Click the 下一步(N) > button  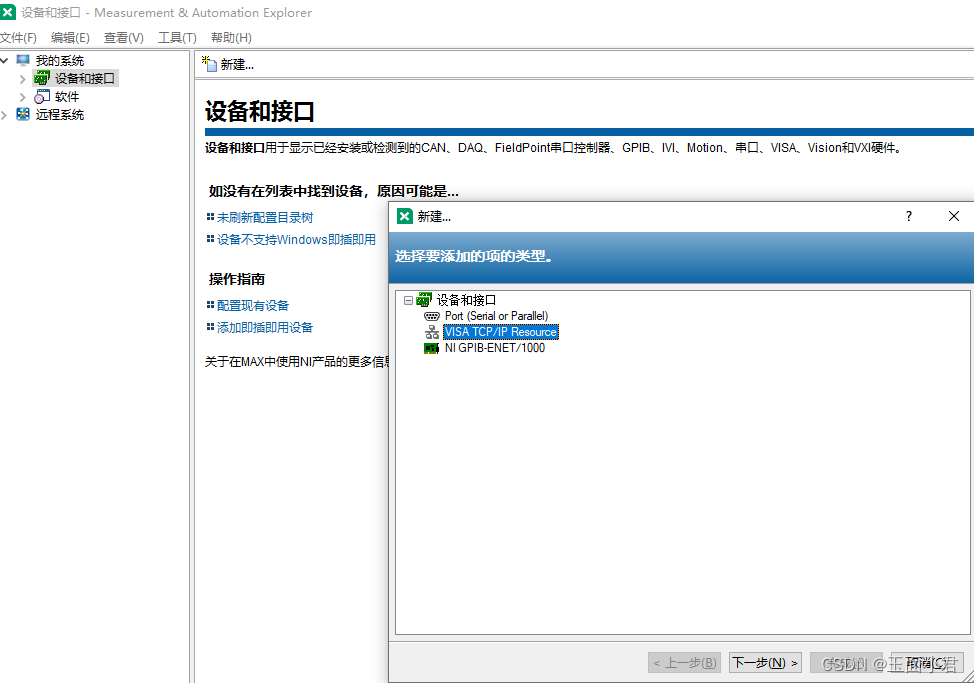click(x=765, y=663)
